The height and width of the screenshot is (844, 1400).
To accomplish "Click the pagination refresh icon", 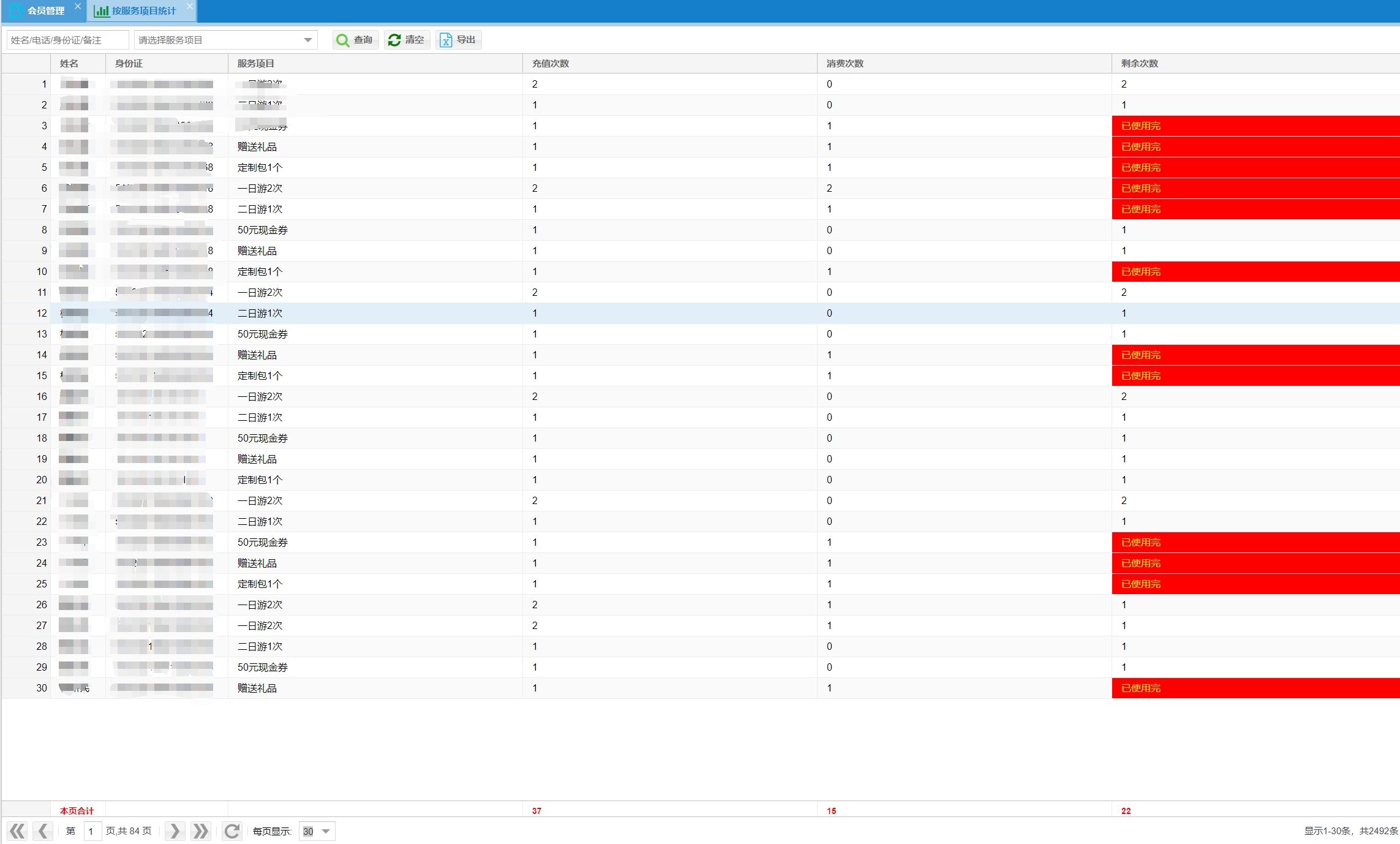I will coord(231,831).
